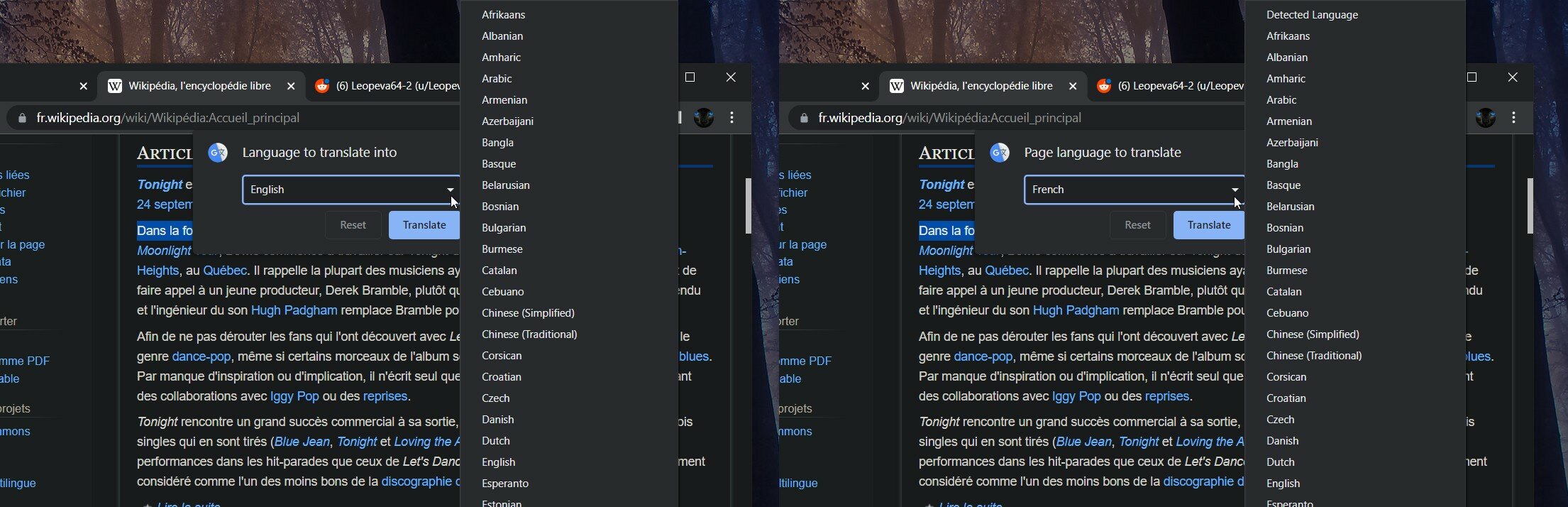
Task: Click page scrollbar thumb in right browser
Action: (1530, 206)
